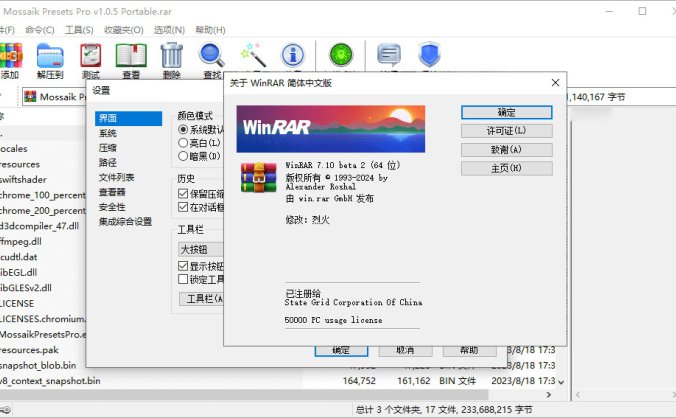Viewport: 676px width, 418px height.
Task: Select the 亮白(L) color mode option
Action: click(183, 143)
